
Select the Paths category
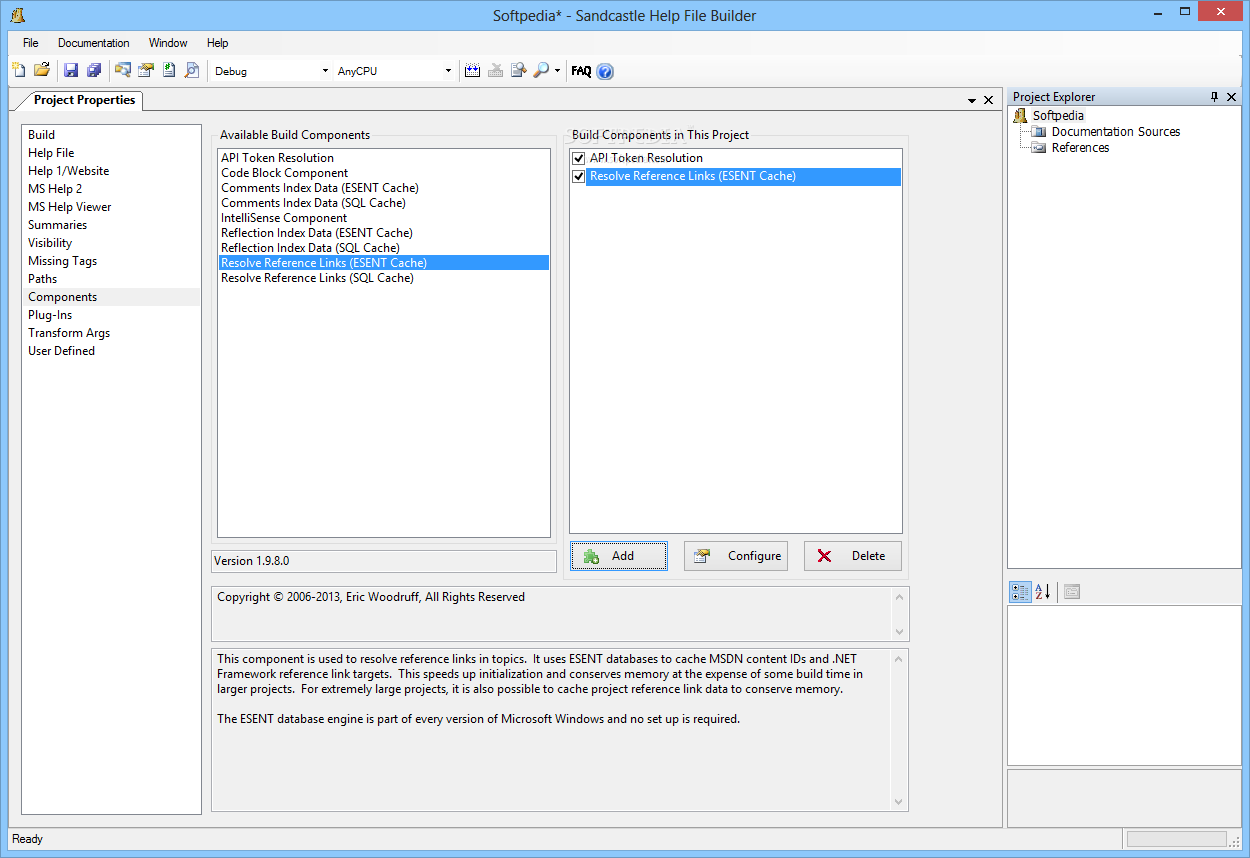point(111,279)
